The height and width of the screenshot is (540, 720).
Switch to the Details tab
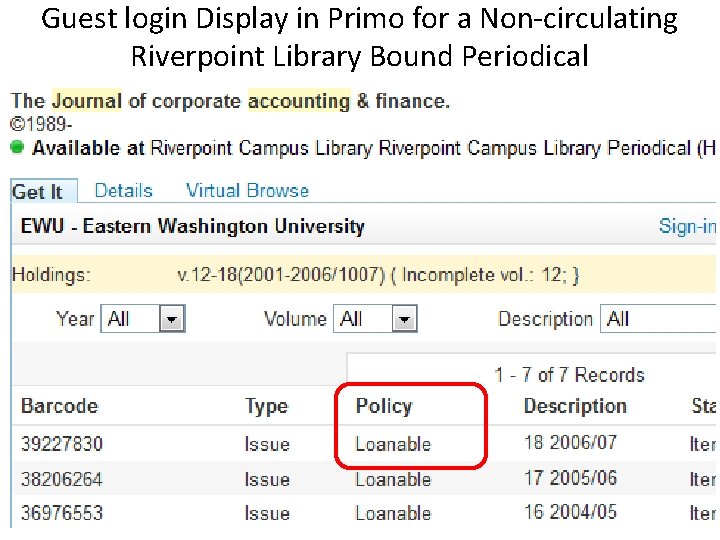click(x=124, y=191)
